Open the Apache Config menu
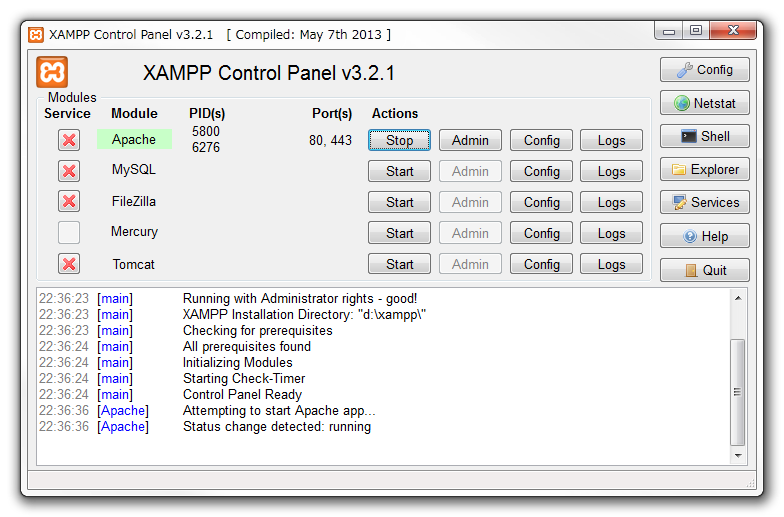 click(x=541, y=140)
